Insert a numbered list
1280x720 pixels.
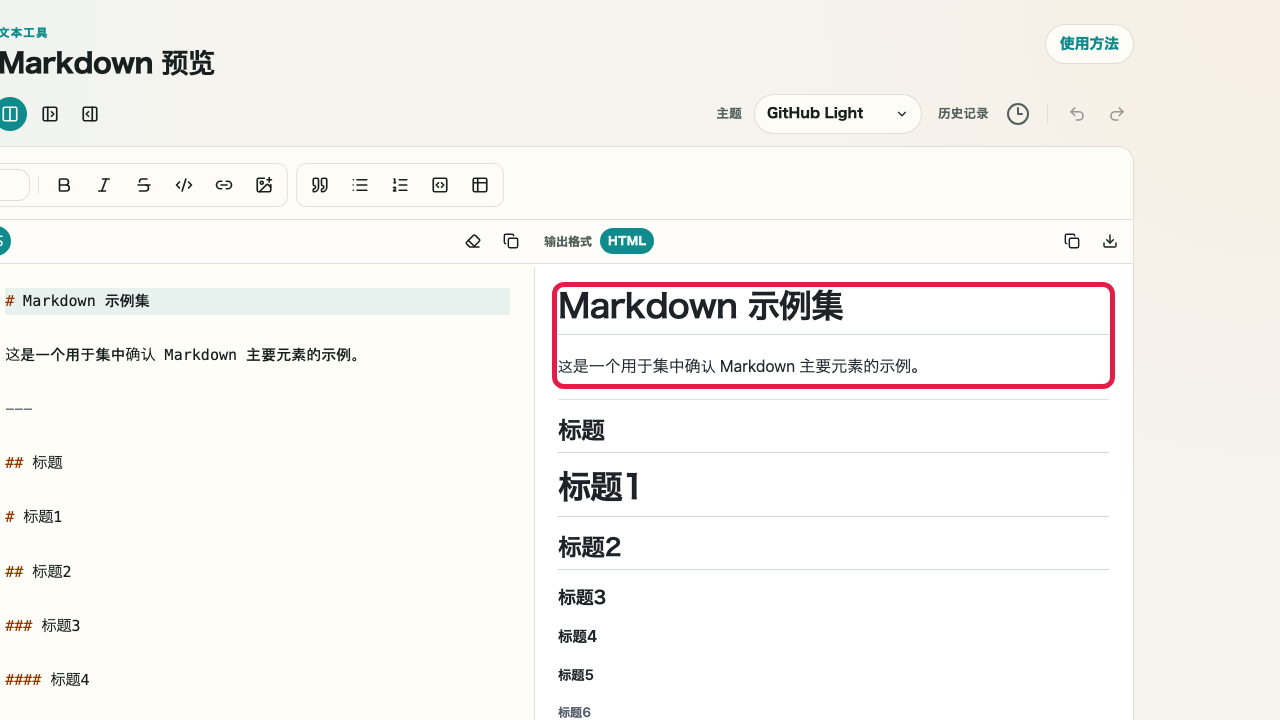pyautogui.click(x=400, y=185)
